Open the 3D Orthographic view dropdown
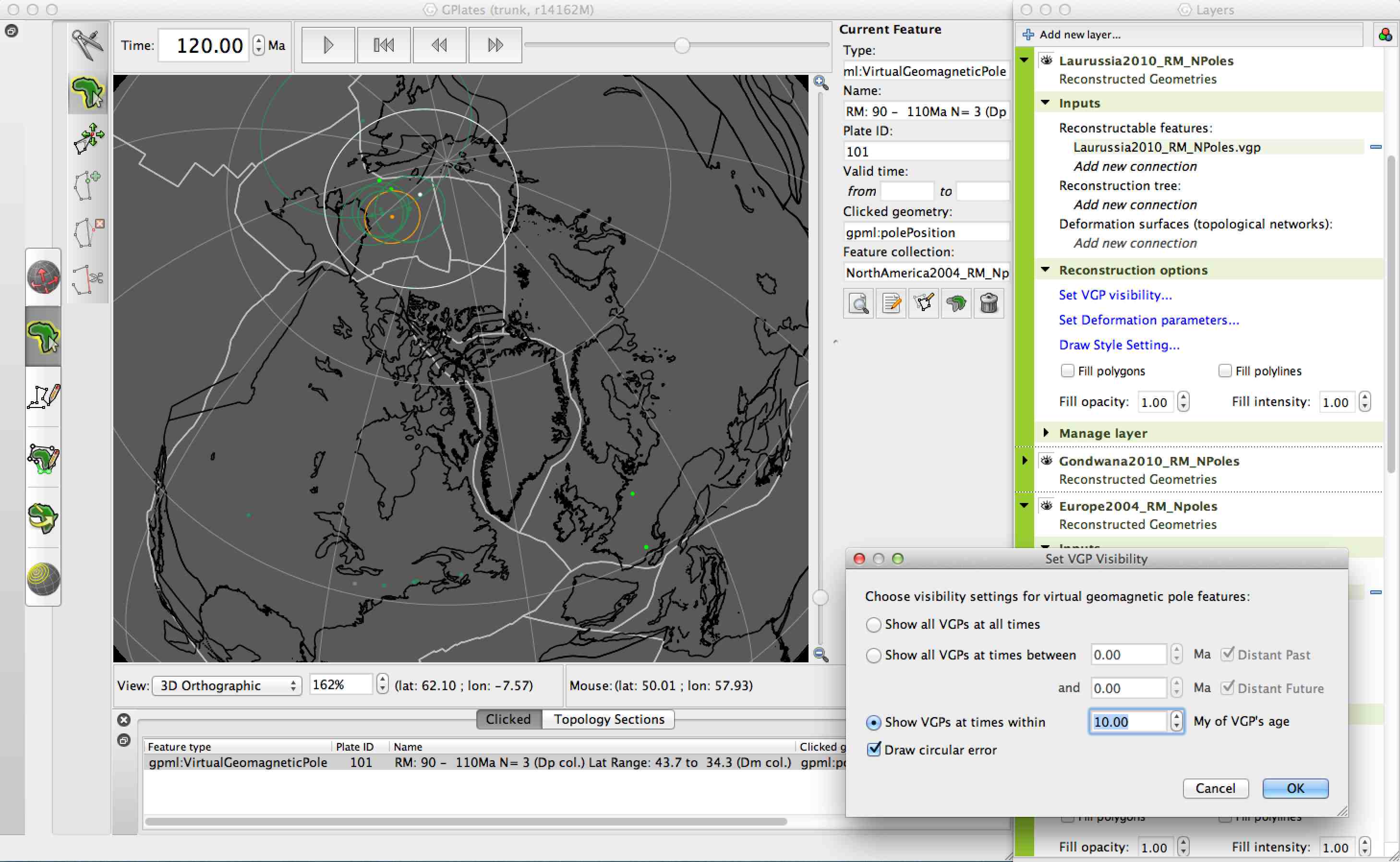The height and width of the screenshot is (862, 1400). (x=227, y=685)
